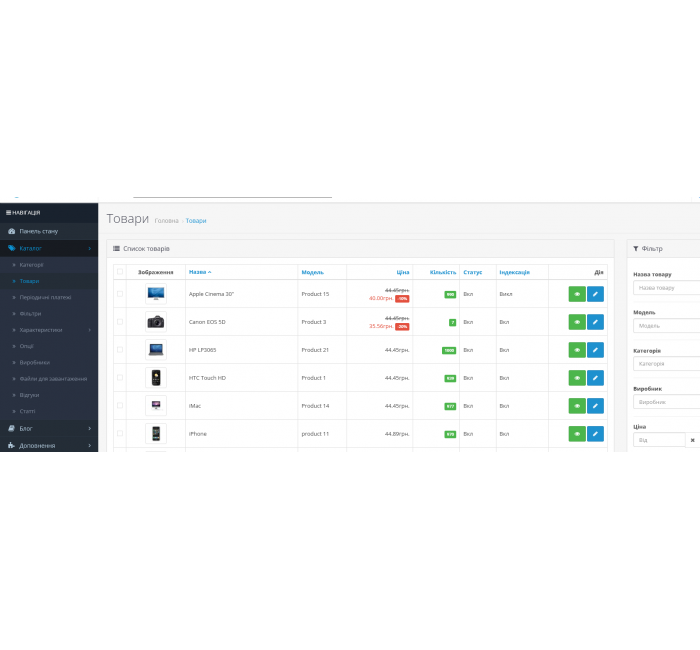Viewport: 700px width, 650px height.
Task: View the Canon EOS 5D product
Action: (577, 322)
